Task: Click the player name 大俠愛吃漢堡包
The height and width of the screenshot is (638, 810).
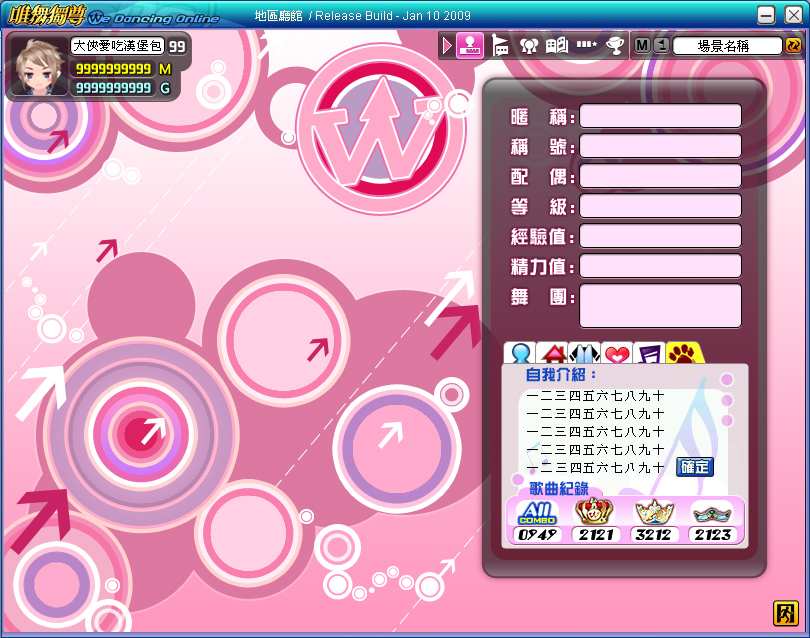Action: [117, 46]
